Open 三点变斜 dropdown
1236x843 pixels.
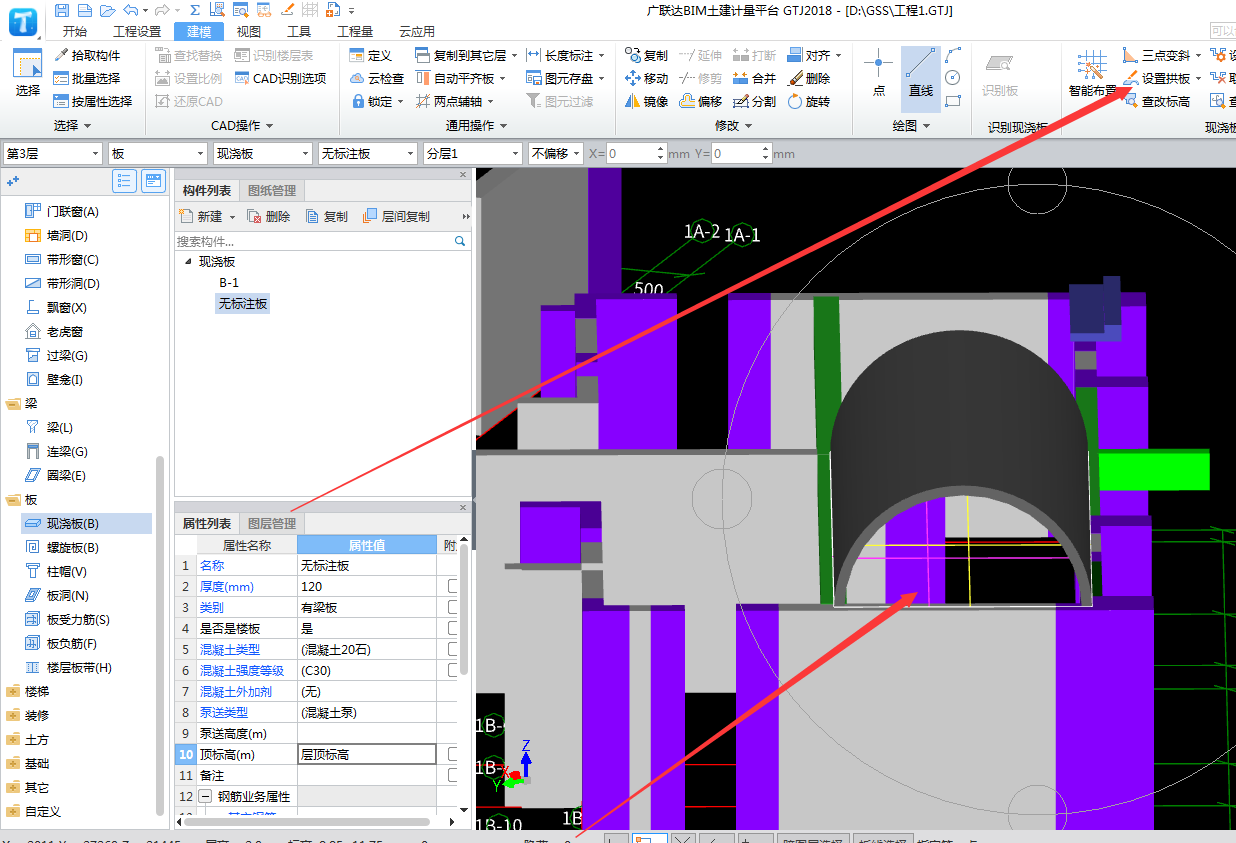[x=1198, y=56]
